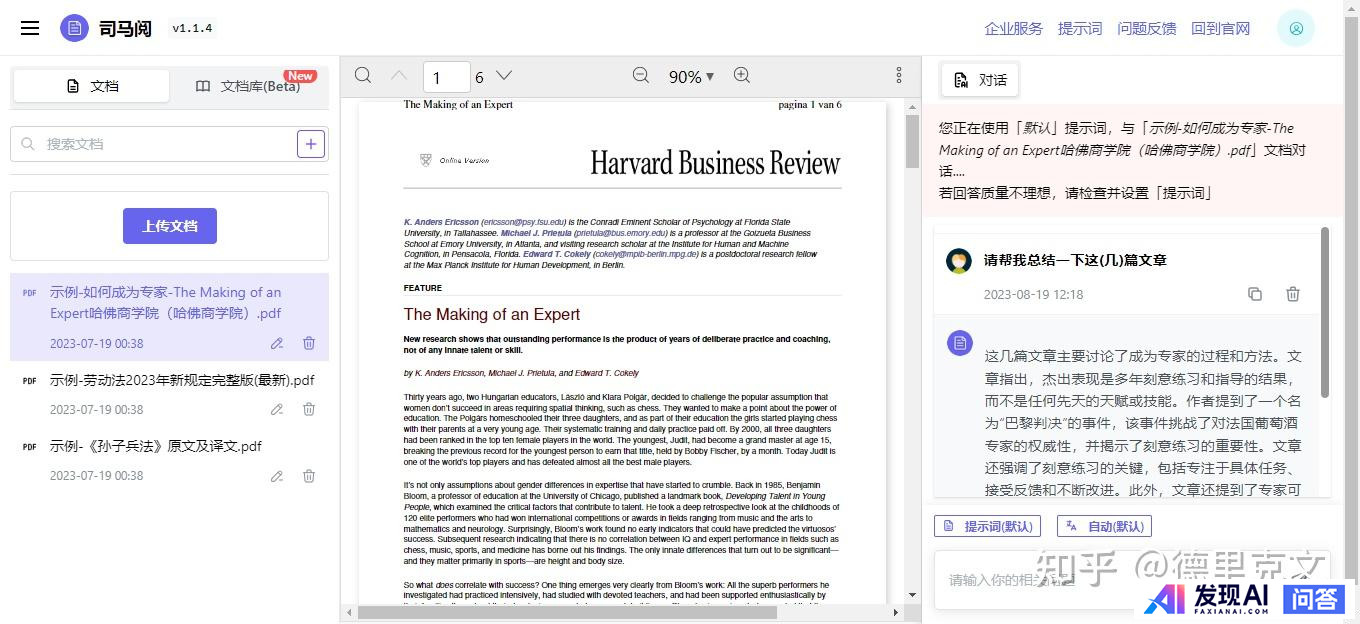
Task: Open PDF viewer three-dot more options
Action: click(x=899, y=76)
